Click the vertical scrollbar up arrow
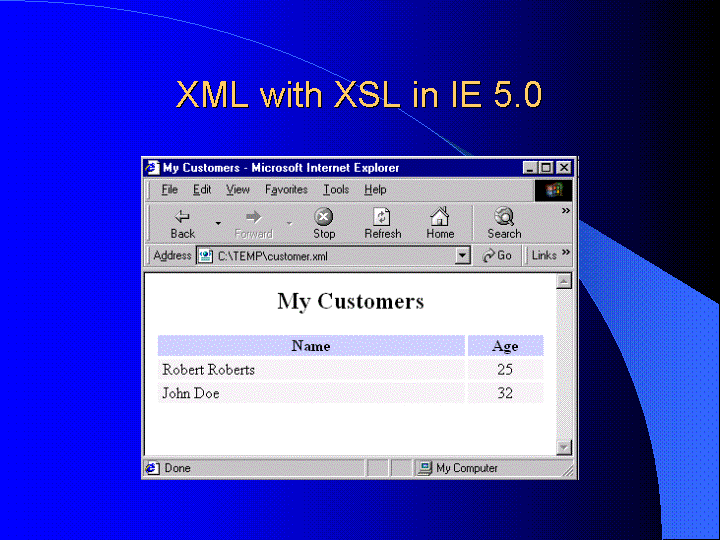The image size is (720, 540). coord(564,281)
